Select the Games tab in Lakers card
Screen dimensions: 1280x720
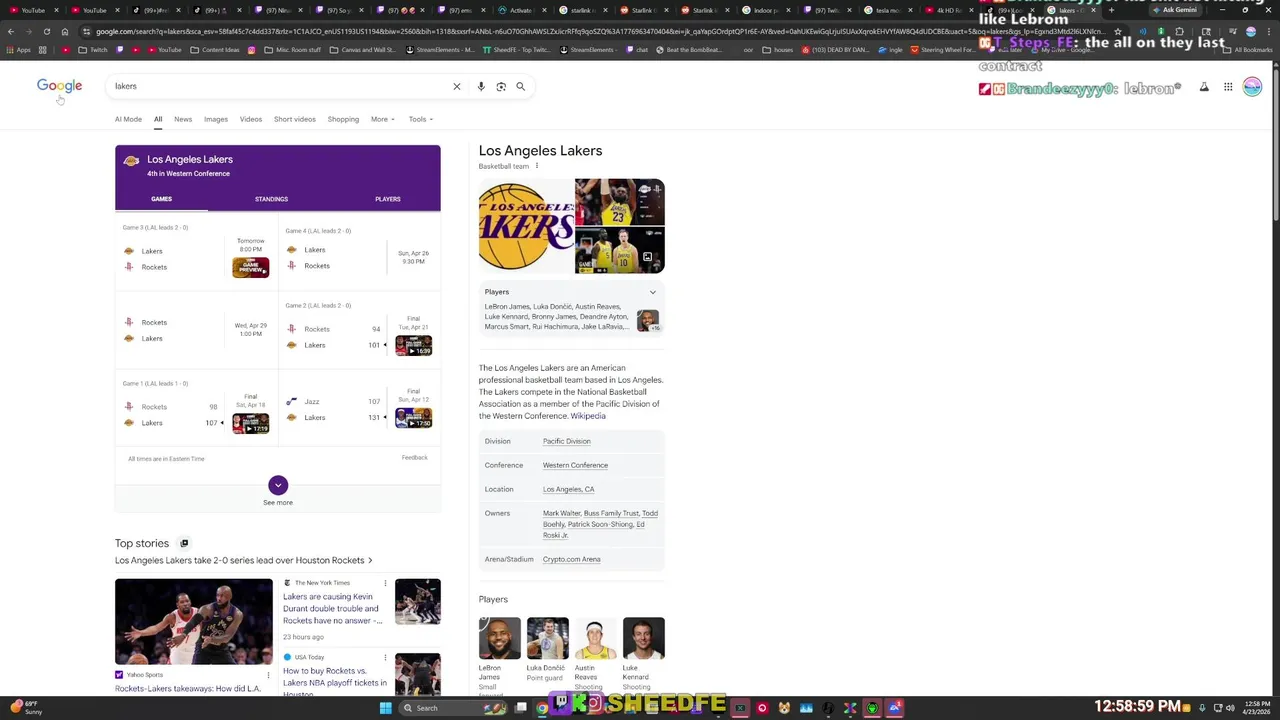pos(161,199)
